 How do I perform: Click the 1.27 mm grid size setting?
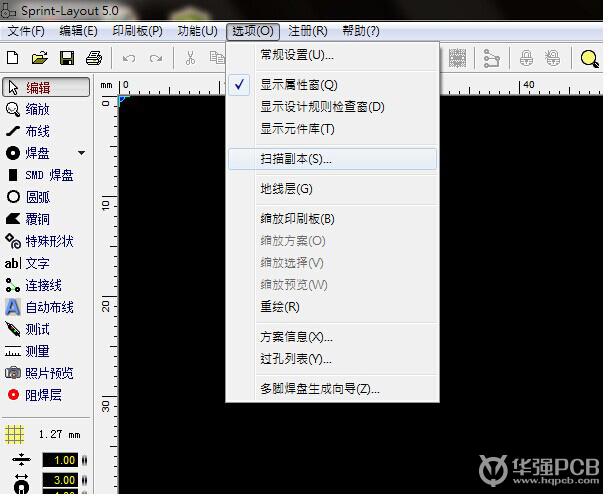click(58, 435)
